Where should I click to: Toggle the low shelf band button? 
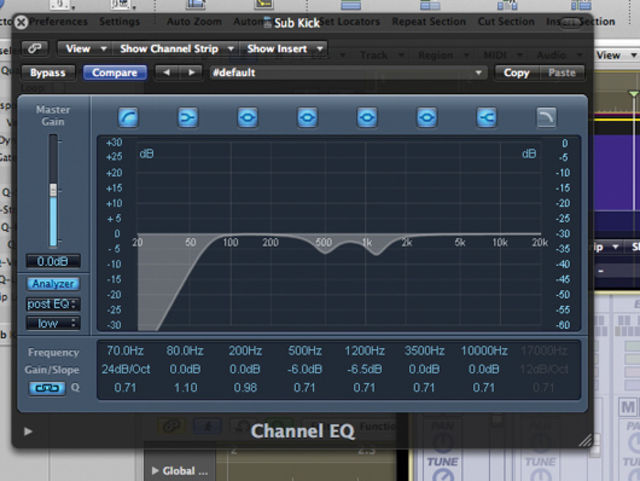coord(188,118)
